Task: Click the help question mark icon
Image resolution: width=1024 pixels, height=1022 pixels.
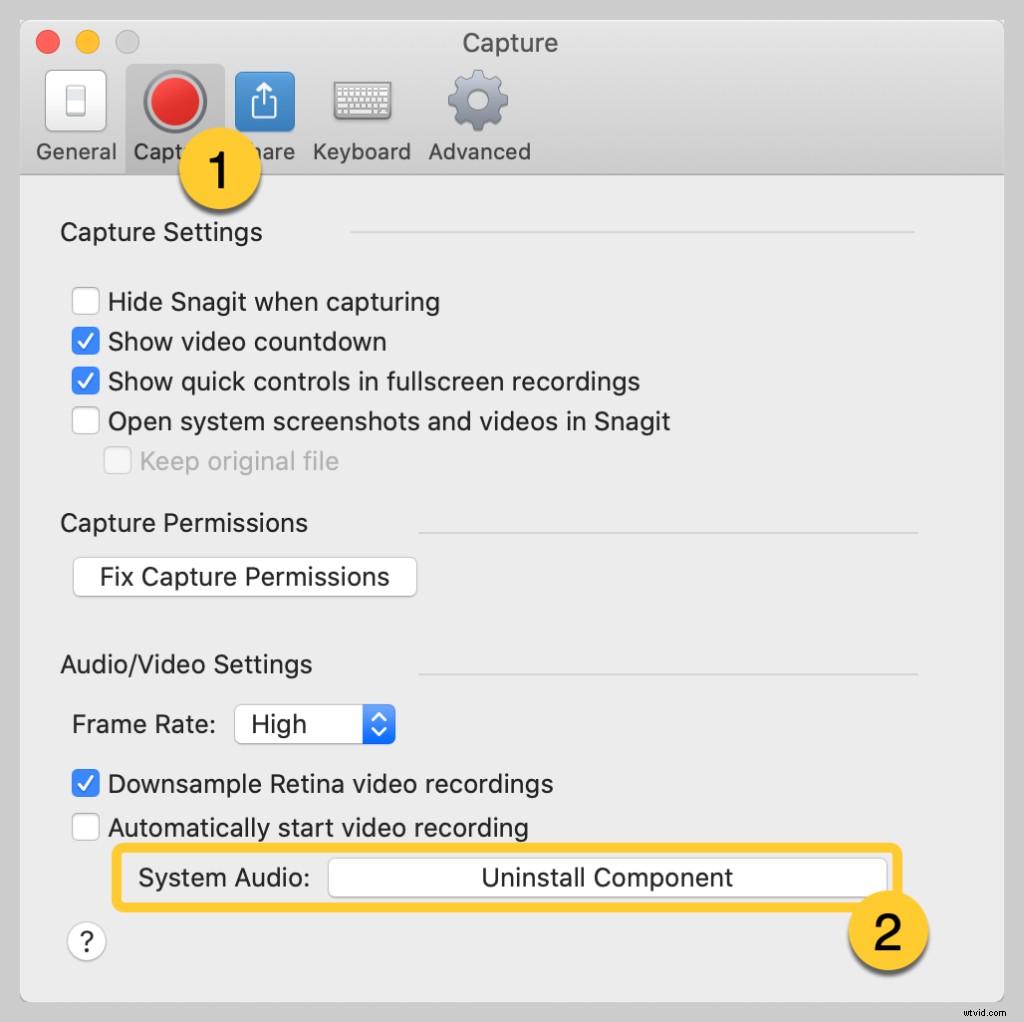Action: click(x=86, y=941)
